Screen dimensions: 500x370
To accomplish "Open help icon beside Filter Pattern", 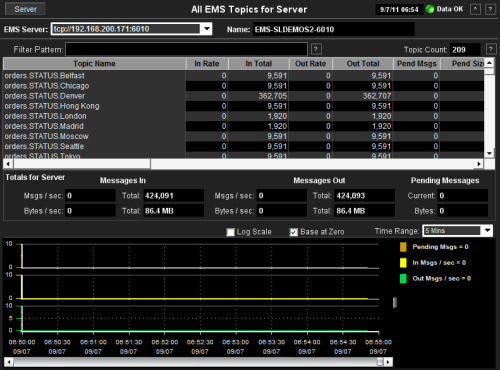I will pos(316,49).
